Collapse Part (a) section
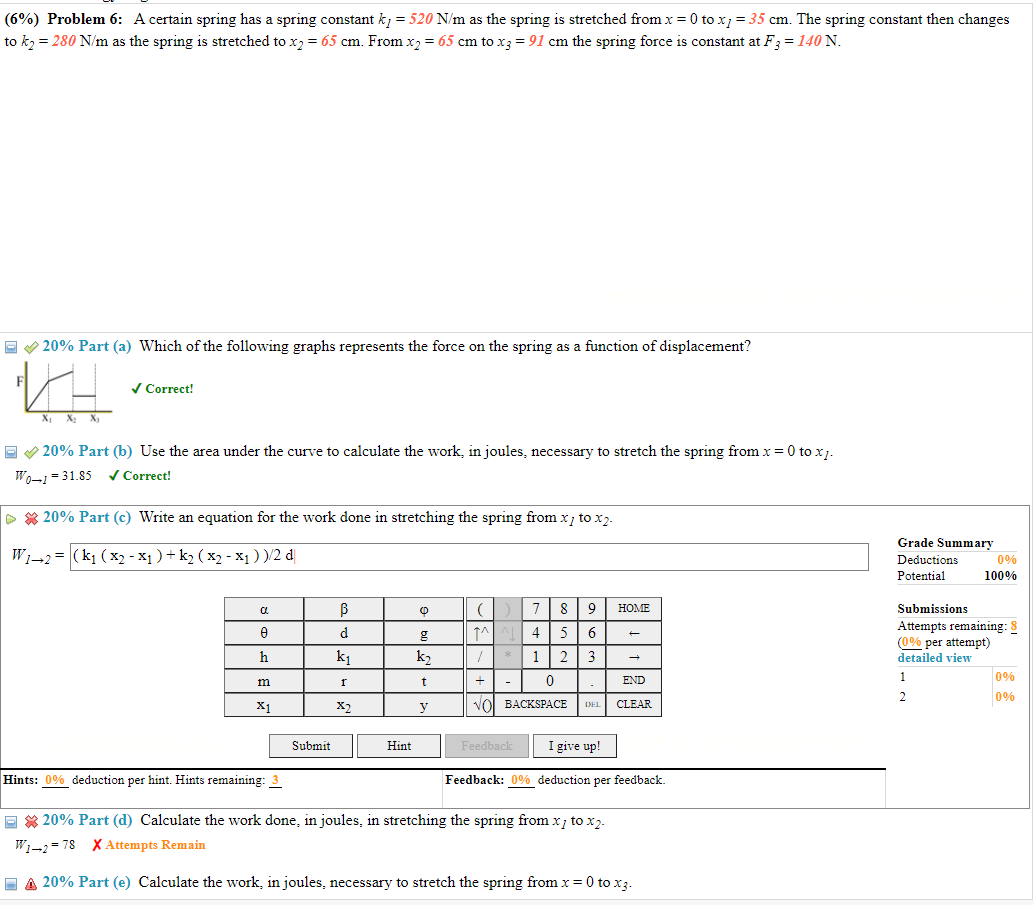 click(10, 345)
